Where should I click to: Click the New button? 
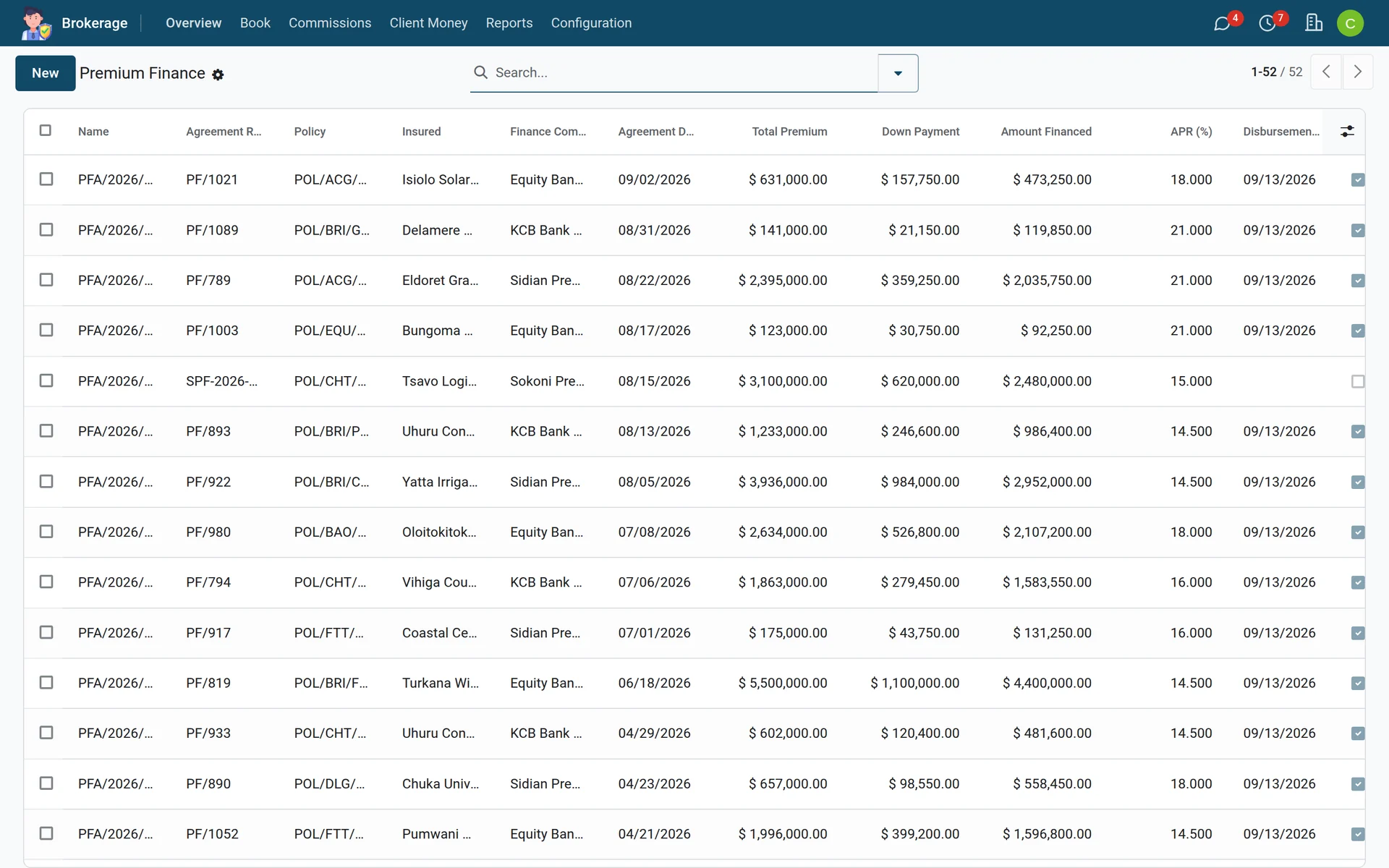click(45, 73)
